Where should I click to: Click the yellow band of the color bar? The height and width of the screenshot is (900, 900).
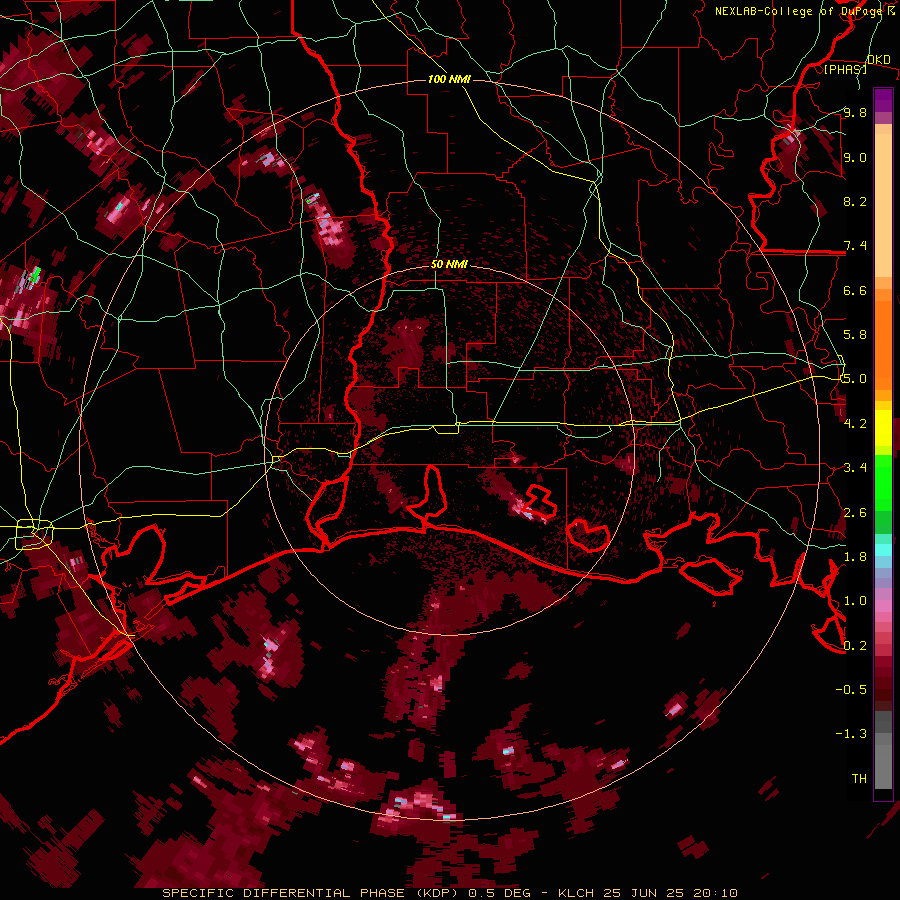(883, 428)
